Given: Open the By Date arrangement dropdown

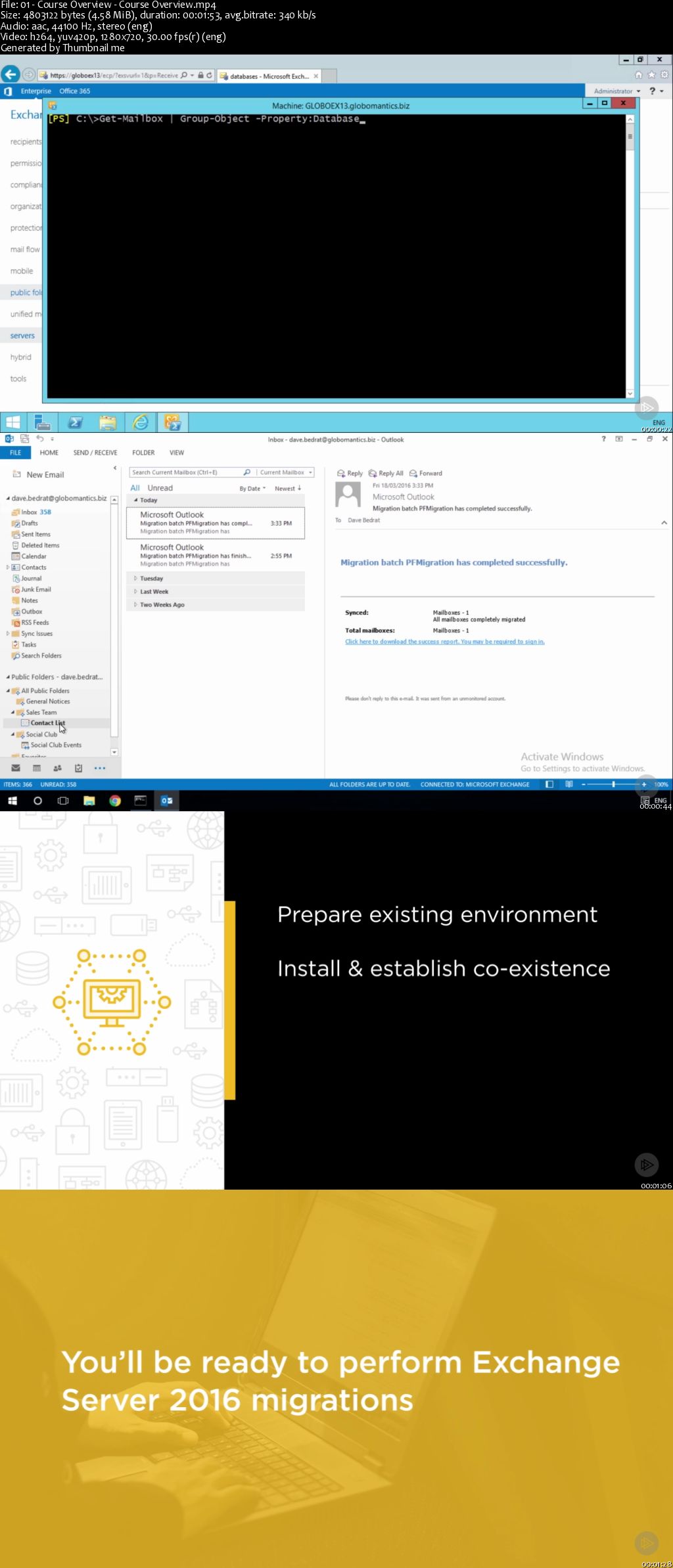Looking at the screenshot, I should (253, 489).
